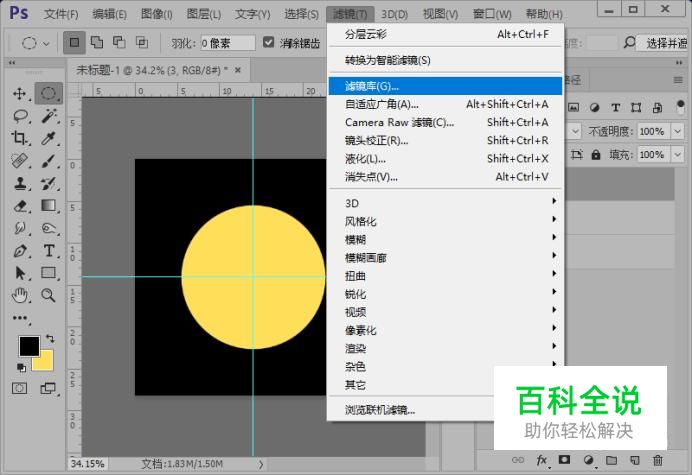Click the opacity 100% value field
Image resolution: width=692 pixels, height=475 pixels.
pyautogui.click(x=654, y=131)
